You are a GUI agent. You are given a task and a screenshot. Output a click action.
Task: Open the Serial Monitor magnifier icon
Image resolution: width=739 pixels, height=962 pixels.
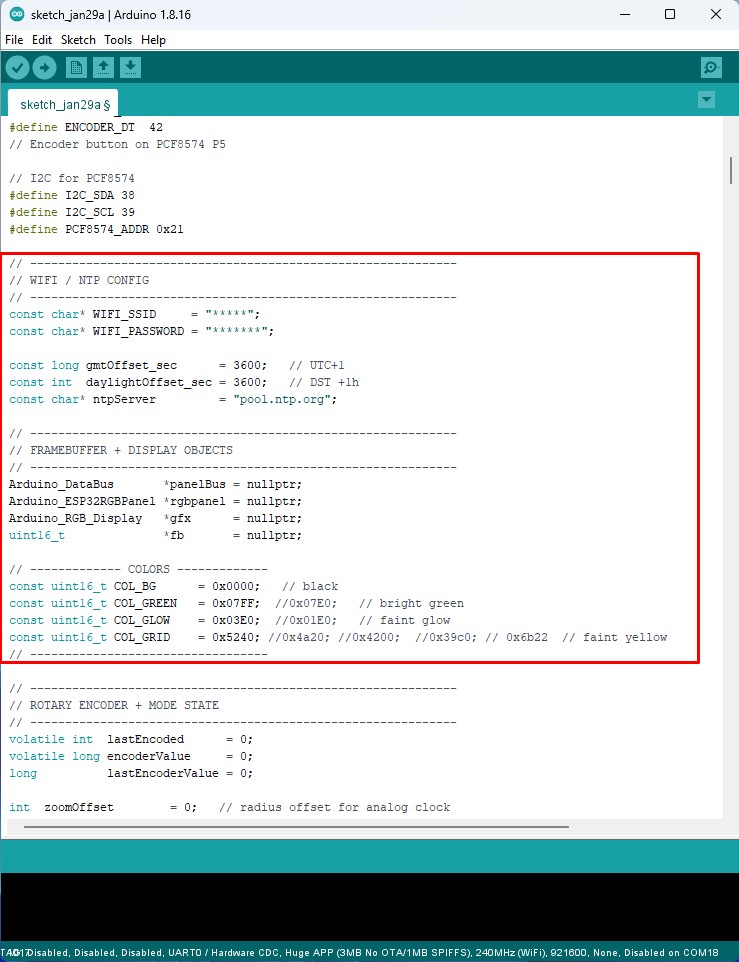[x=711, y=67]
